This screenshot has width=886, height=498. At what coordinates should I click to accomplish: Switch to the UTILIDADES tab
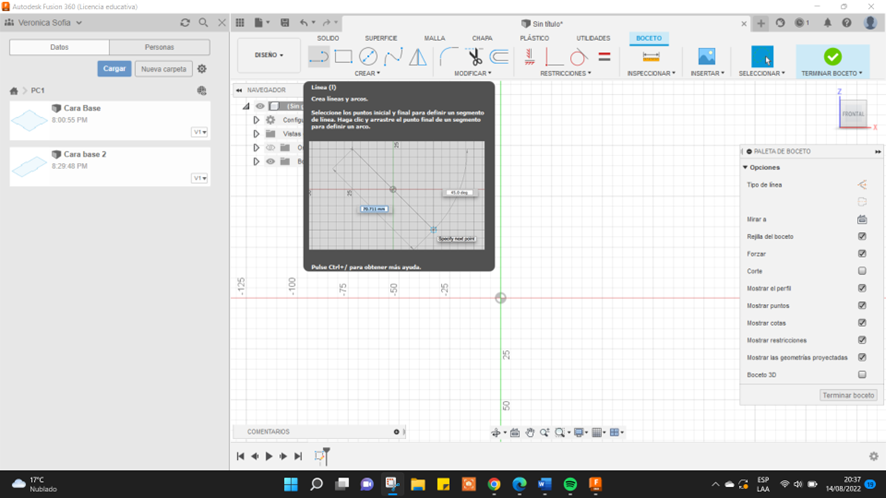tap(593, 38)
